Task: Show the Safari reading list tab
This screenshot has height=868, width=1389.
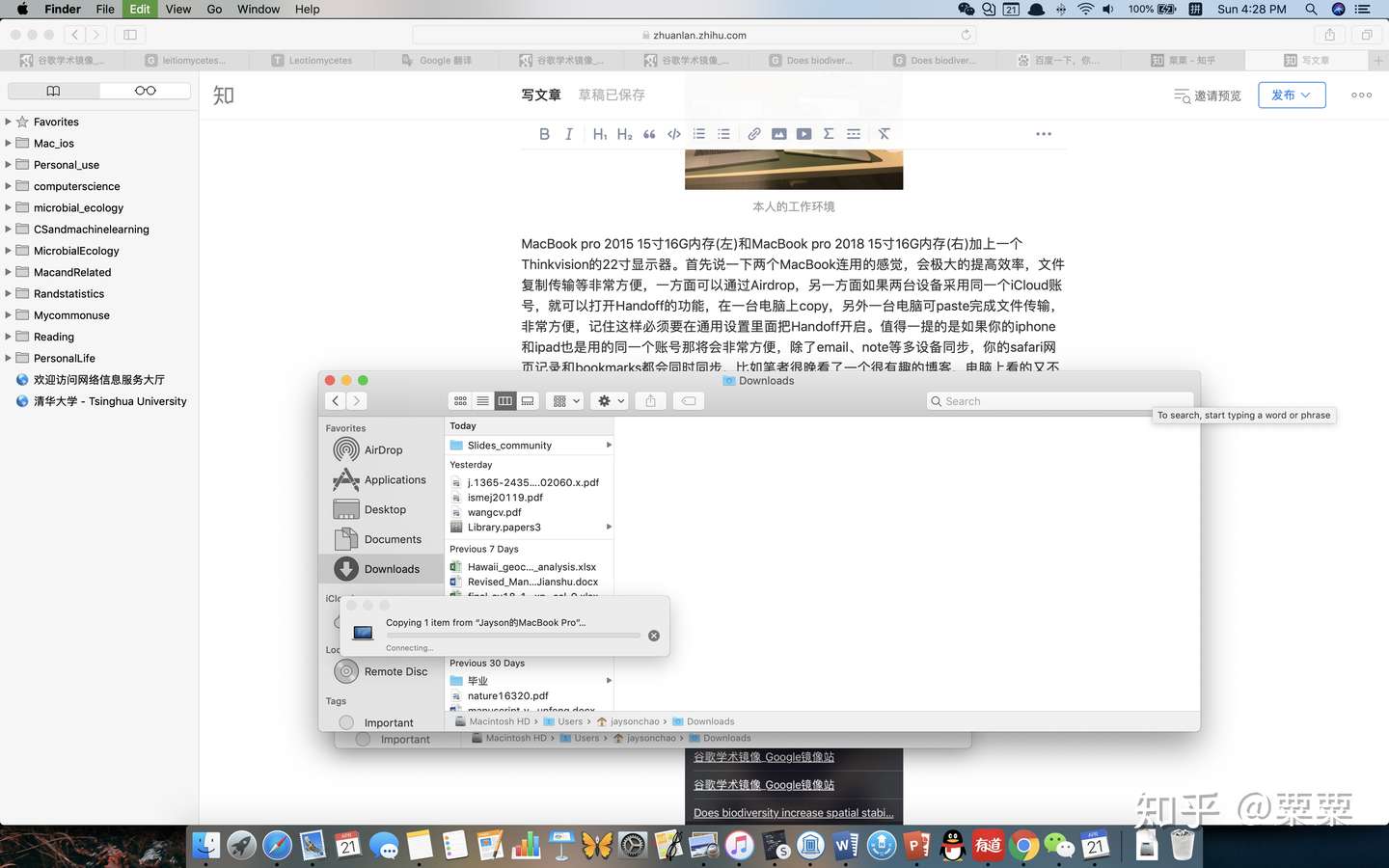Action: tap(145, 91)
